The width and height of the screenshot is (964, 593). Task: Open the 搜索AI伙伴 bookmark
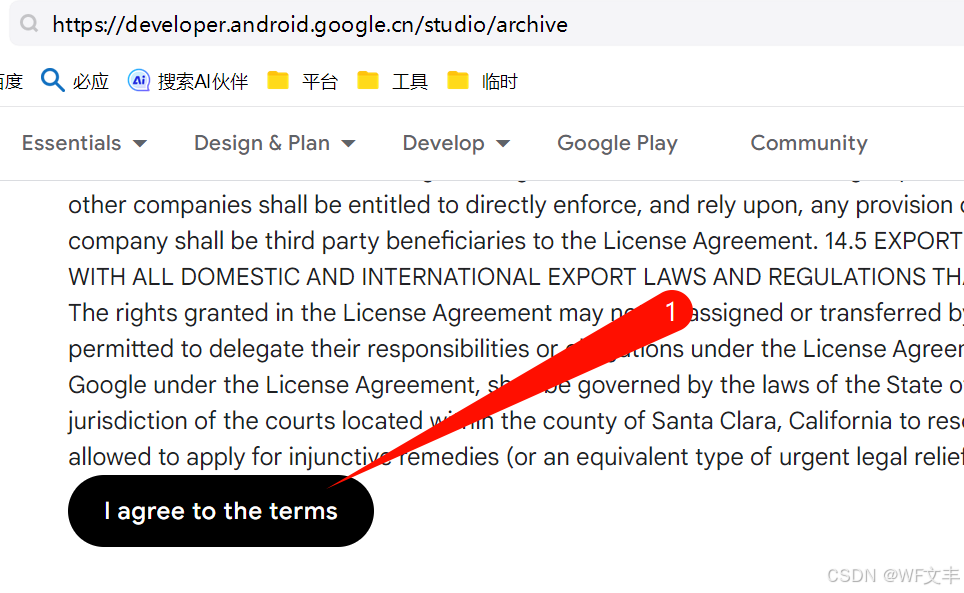pos(188,81)
